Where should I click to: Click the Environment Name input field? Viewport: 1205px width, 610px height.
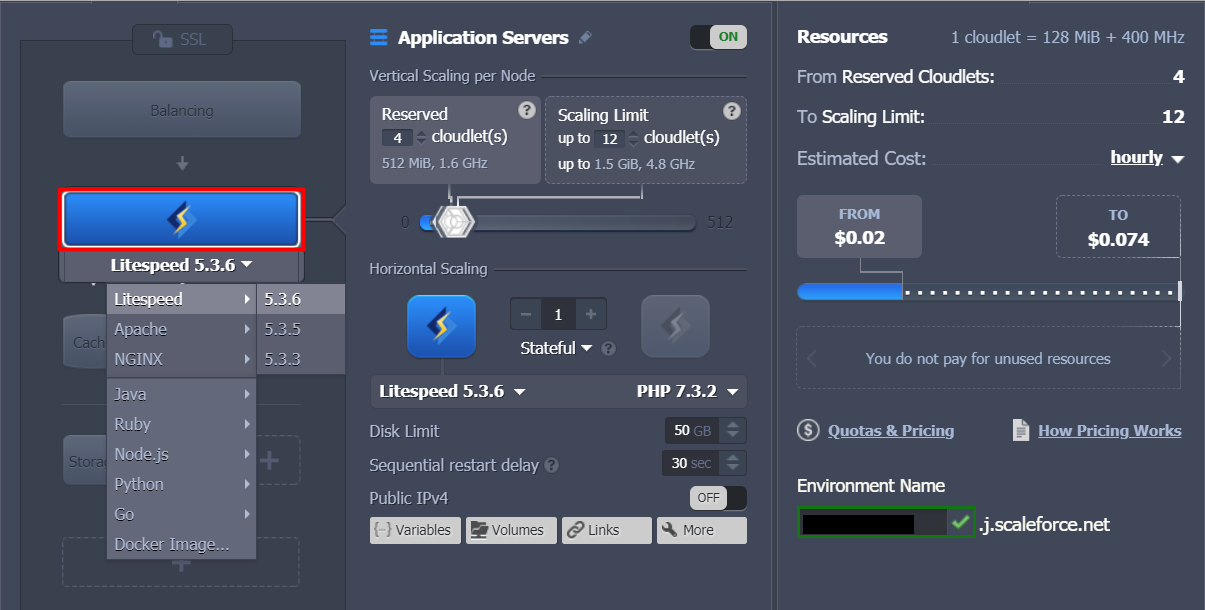click(872, 523)
